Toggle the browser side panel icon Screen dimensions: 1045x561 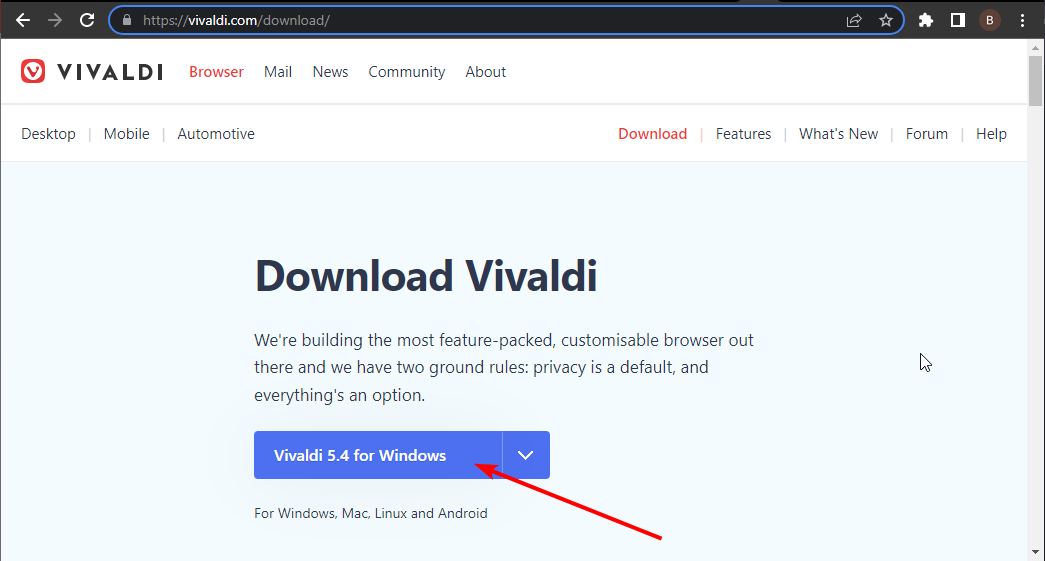958,21
